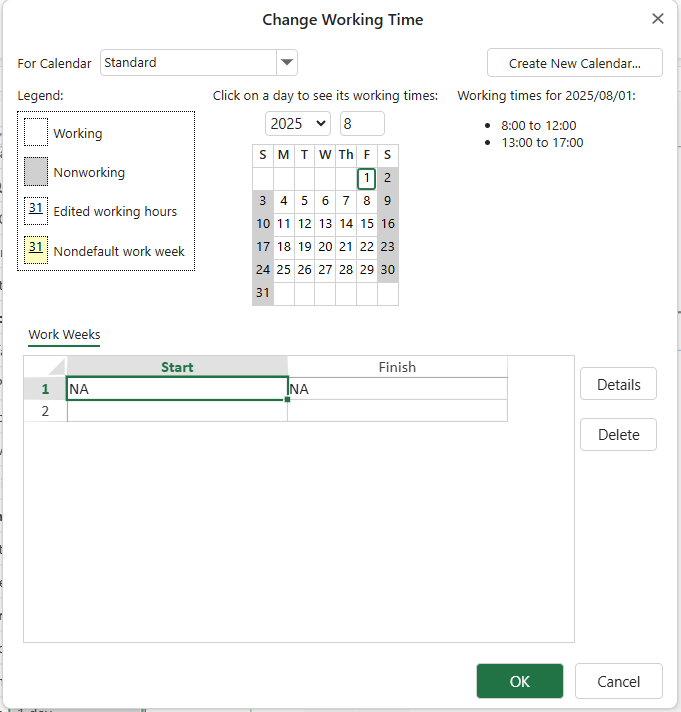Select August 19 in the calendar
Viewport: 681px width, 712px height.
click(x=304, y=247)
